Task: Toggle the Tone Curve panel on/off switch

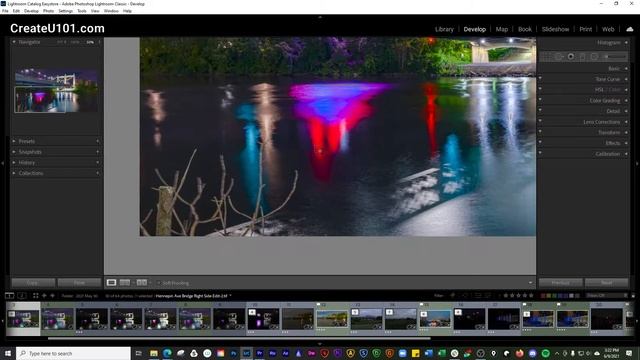Action: point(540,79)
